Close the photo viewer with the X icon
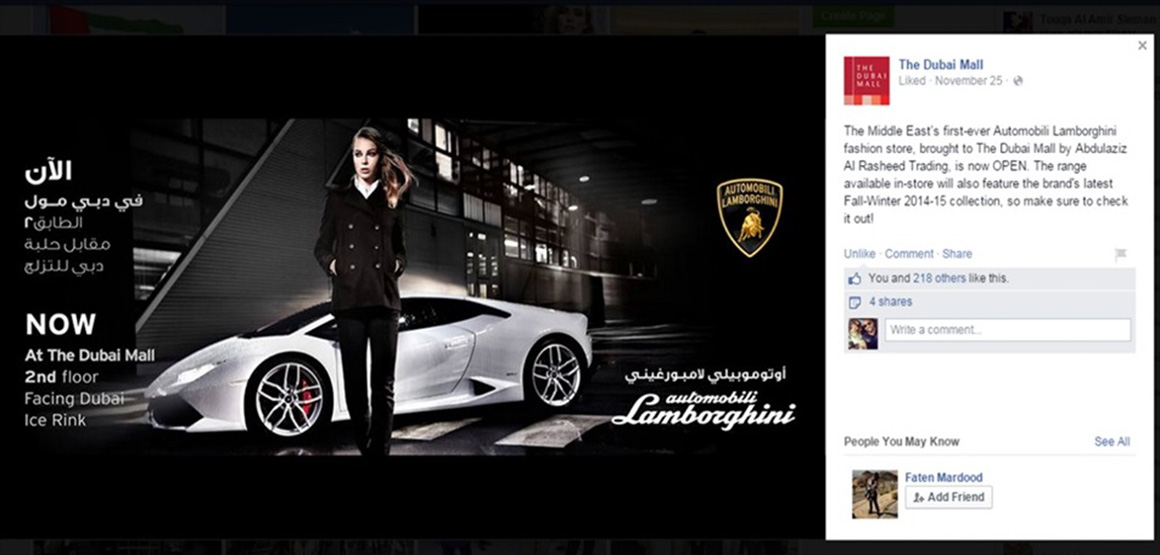Screen dimensions: 1160x555 [x=1142, y=46]
